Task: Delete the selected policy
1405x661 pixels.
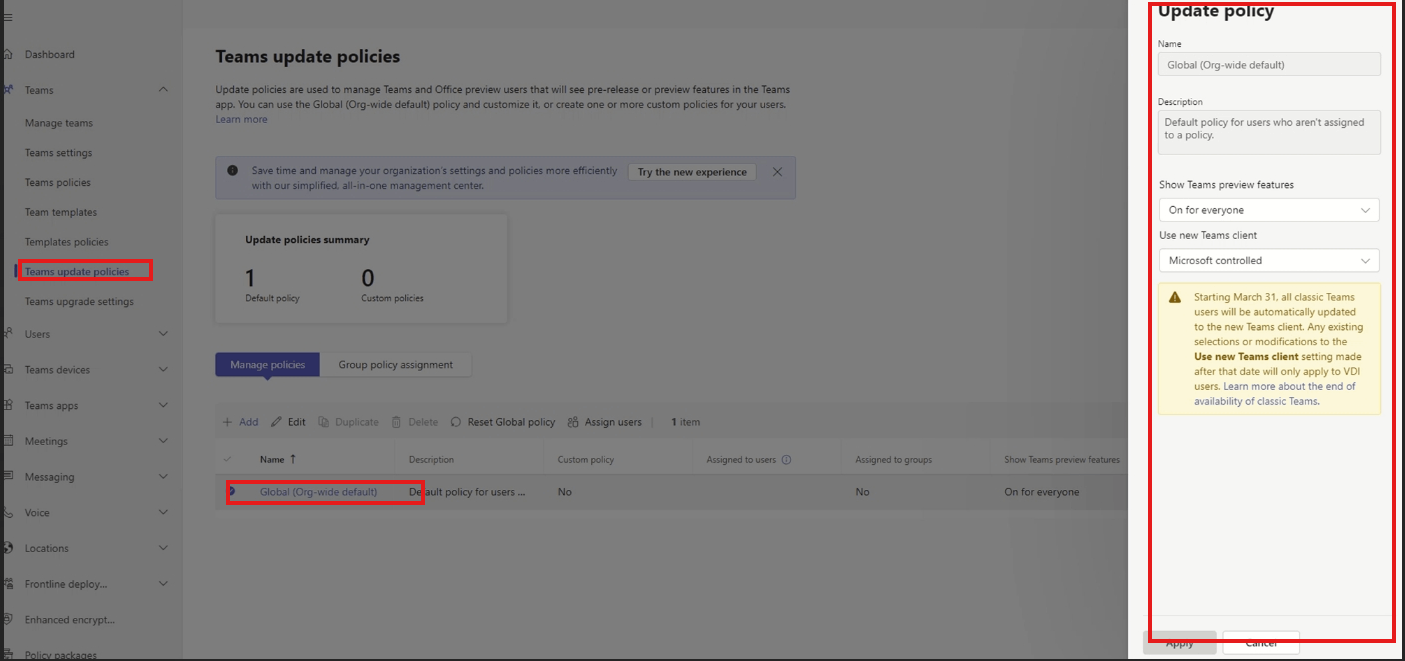Action: 414,422
